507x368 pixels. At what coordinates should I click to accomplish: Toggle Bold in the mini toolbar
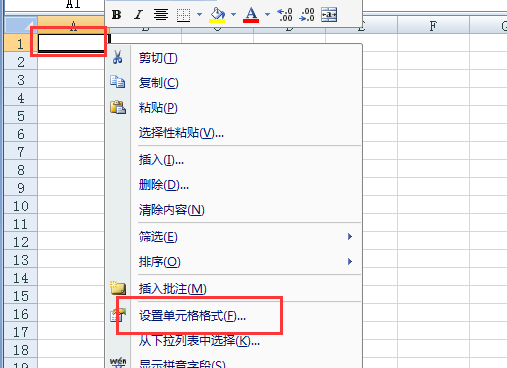[116, 15]
